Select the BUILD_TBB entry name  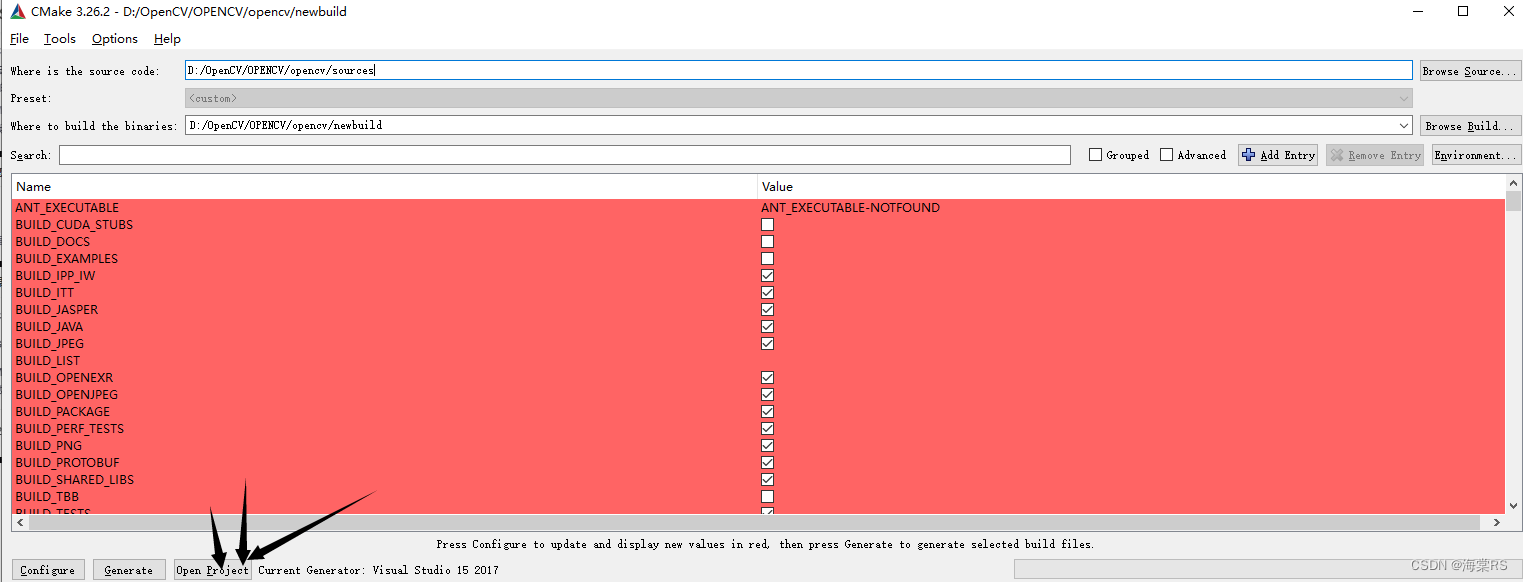[x=47, y=497]
